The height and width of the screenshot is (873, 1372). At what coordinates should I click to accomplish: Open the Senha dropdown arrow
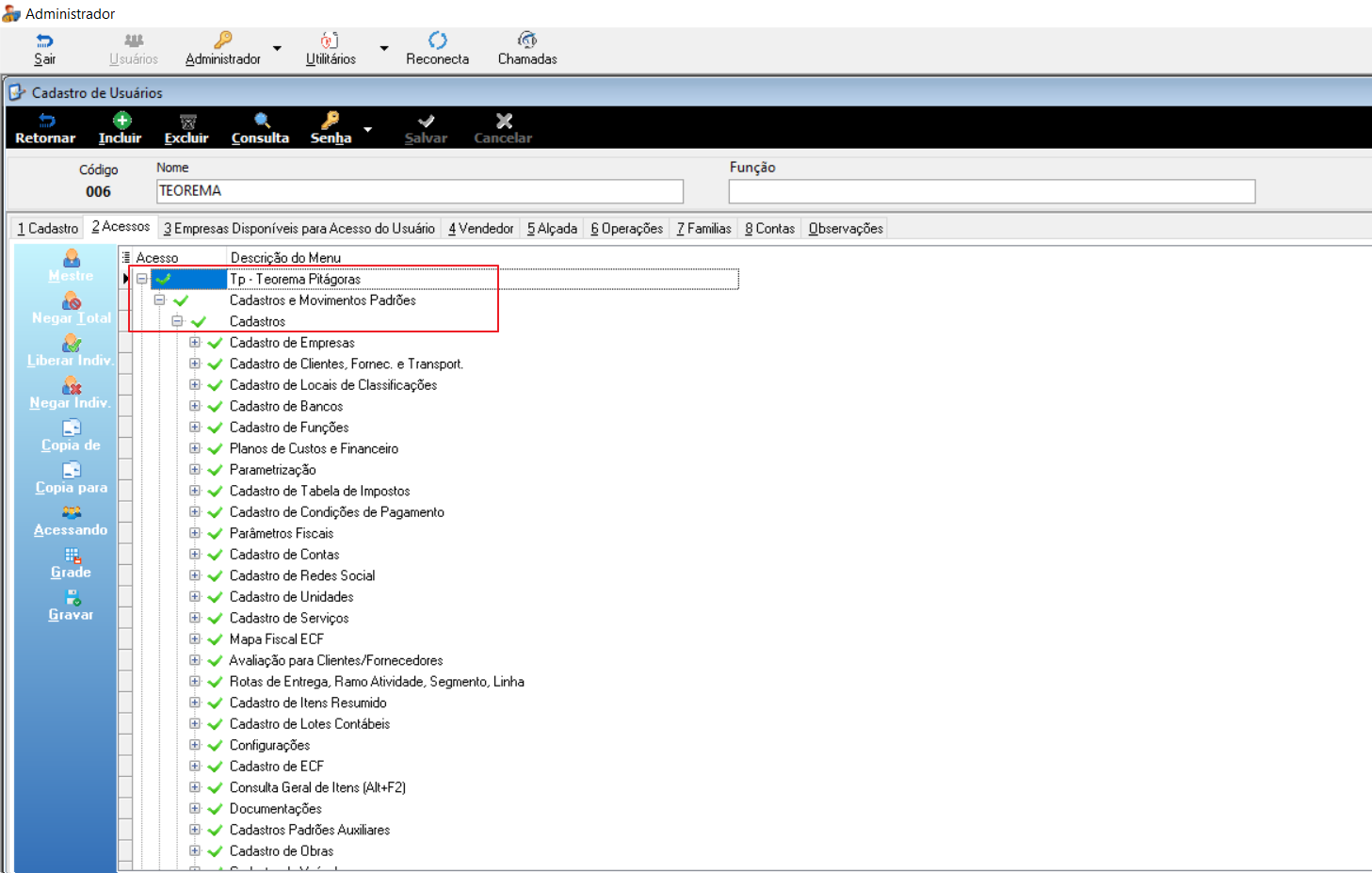368,129
